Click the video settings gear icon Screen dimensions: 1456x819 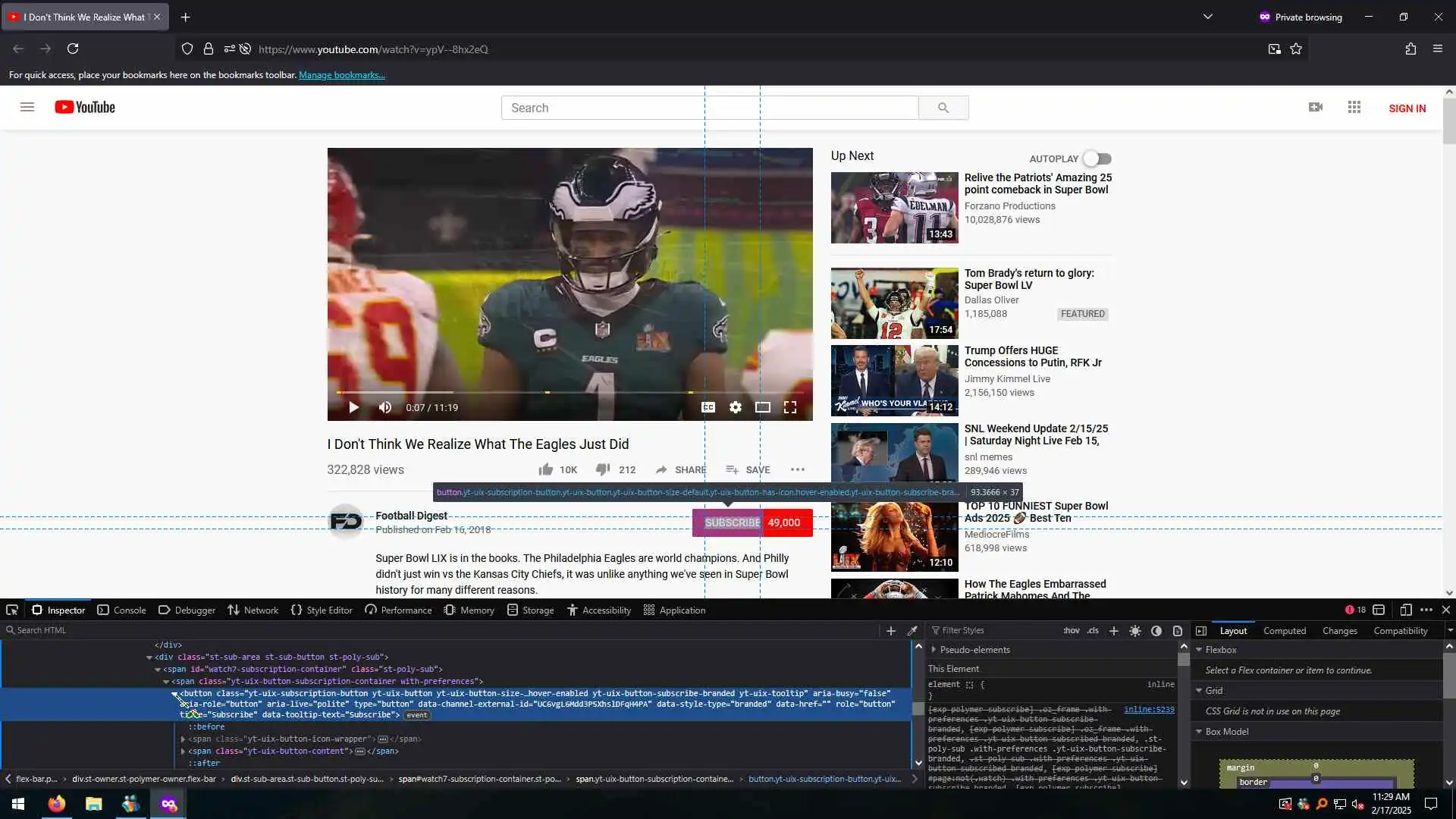[x=735, y=407]
